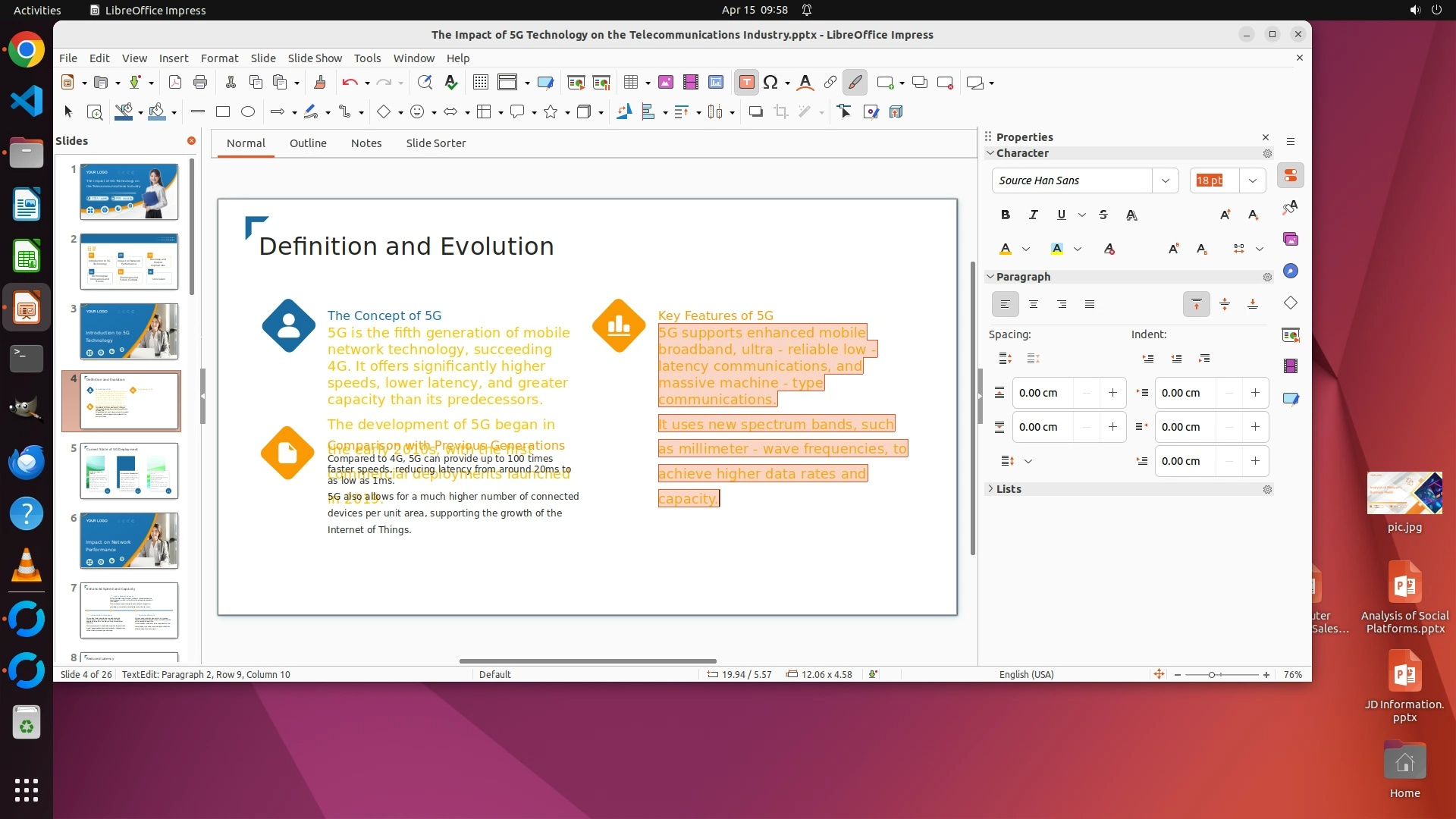Switch to the Outline view tab
The width and height of the screenshot is (1456, 819).
click(308, 143)
